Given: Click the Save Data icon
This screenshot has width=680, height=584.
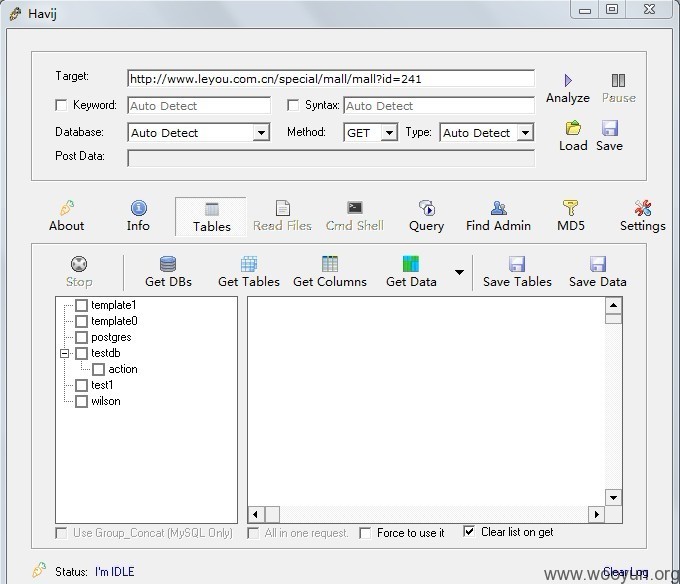Looking at the screenshot, I should [x=598, y=264].
